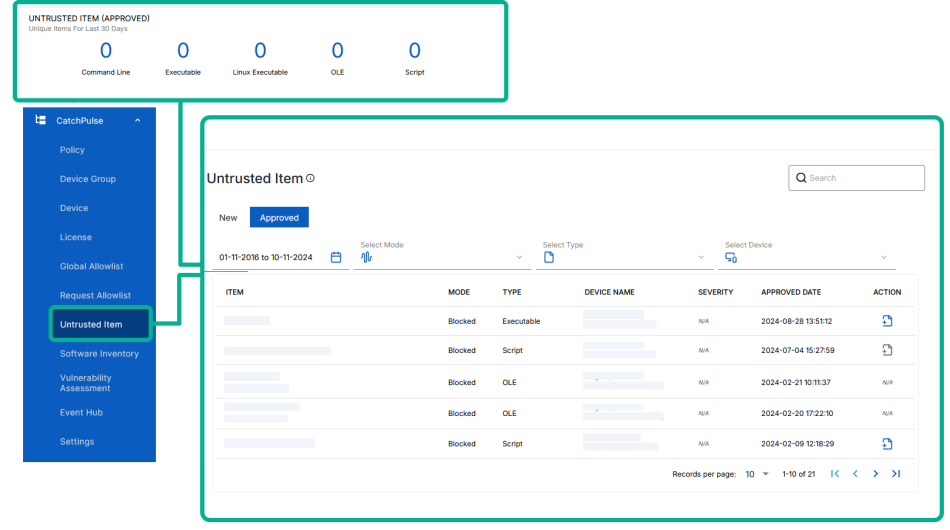Click the info icon next to Untrusted Item
This screenshot has height=530, width=950.
pyautogui.click(x=310, y=178)
